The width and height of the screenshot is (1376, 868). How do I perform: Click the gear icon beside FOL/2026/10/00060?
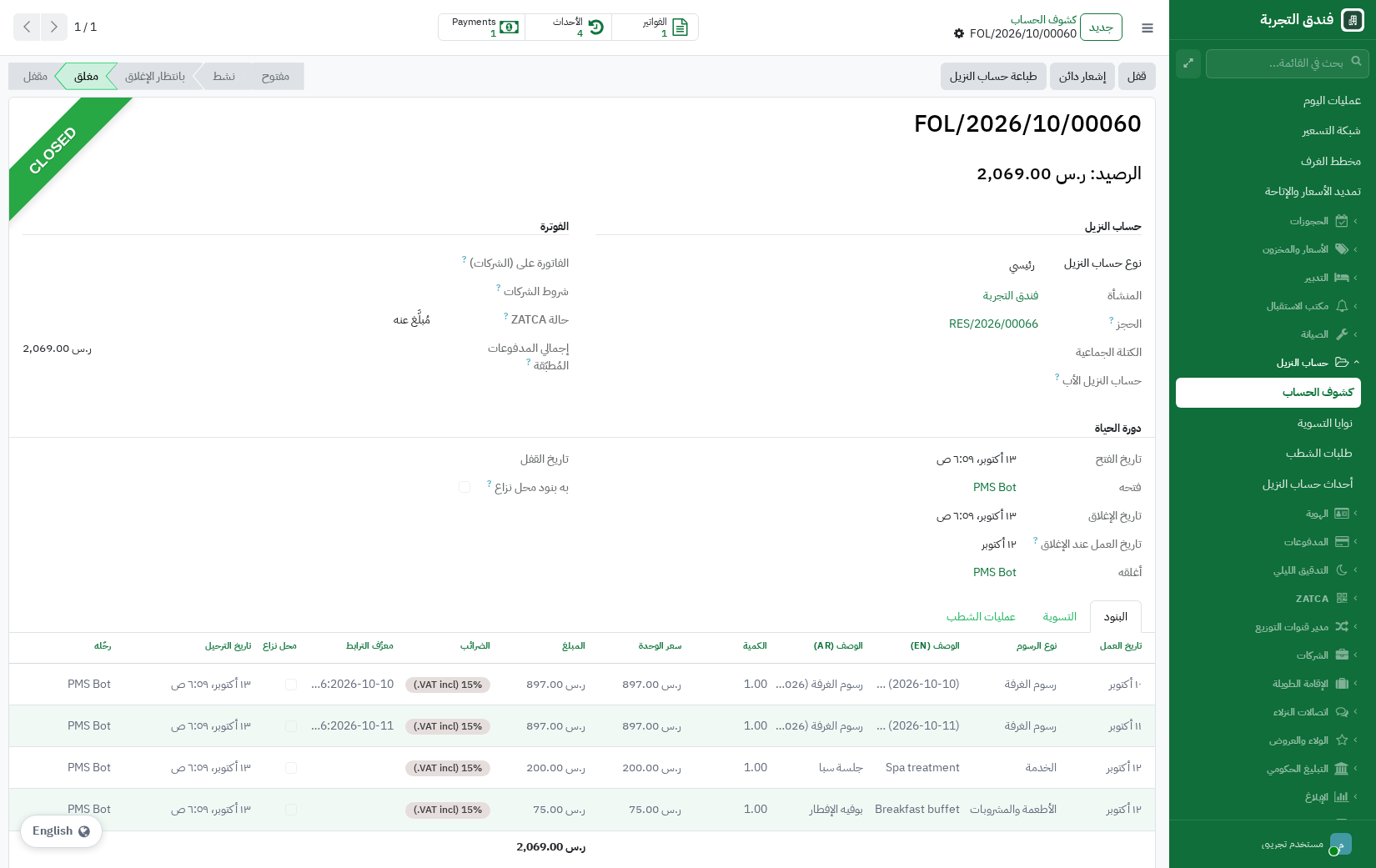pos(959,34)
